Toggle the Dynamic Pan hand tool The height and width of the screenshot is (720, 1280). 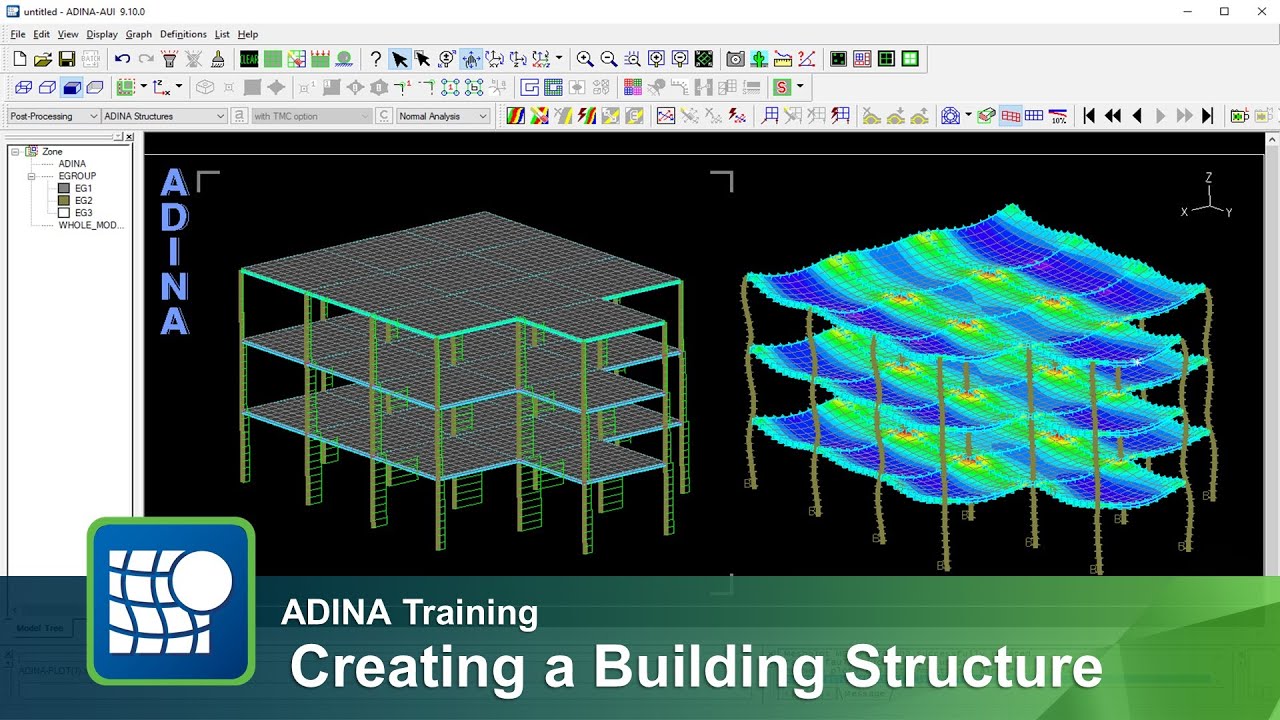click(470, 59)
